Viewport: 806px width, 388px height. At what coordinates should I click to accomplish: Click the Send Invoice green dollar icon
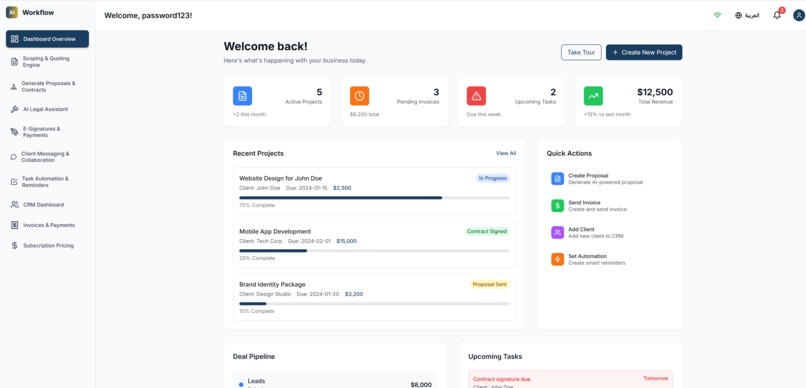(x=557, y=206)
